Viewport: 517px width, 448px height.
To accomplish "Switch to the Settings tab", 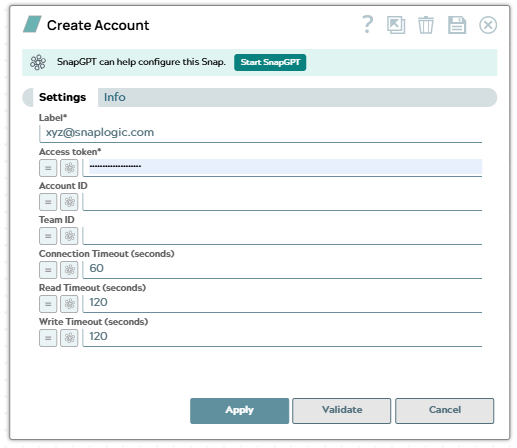I will pyautogui.click(x=62, y=97).
